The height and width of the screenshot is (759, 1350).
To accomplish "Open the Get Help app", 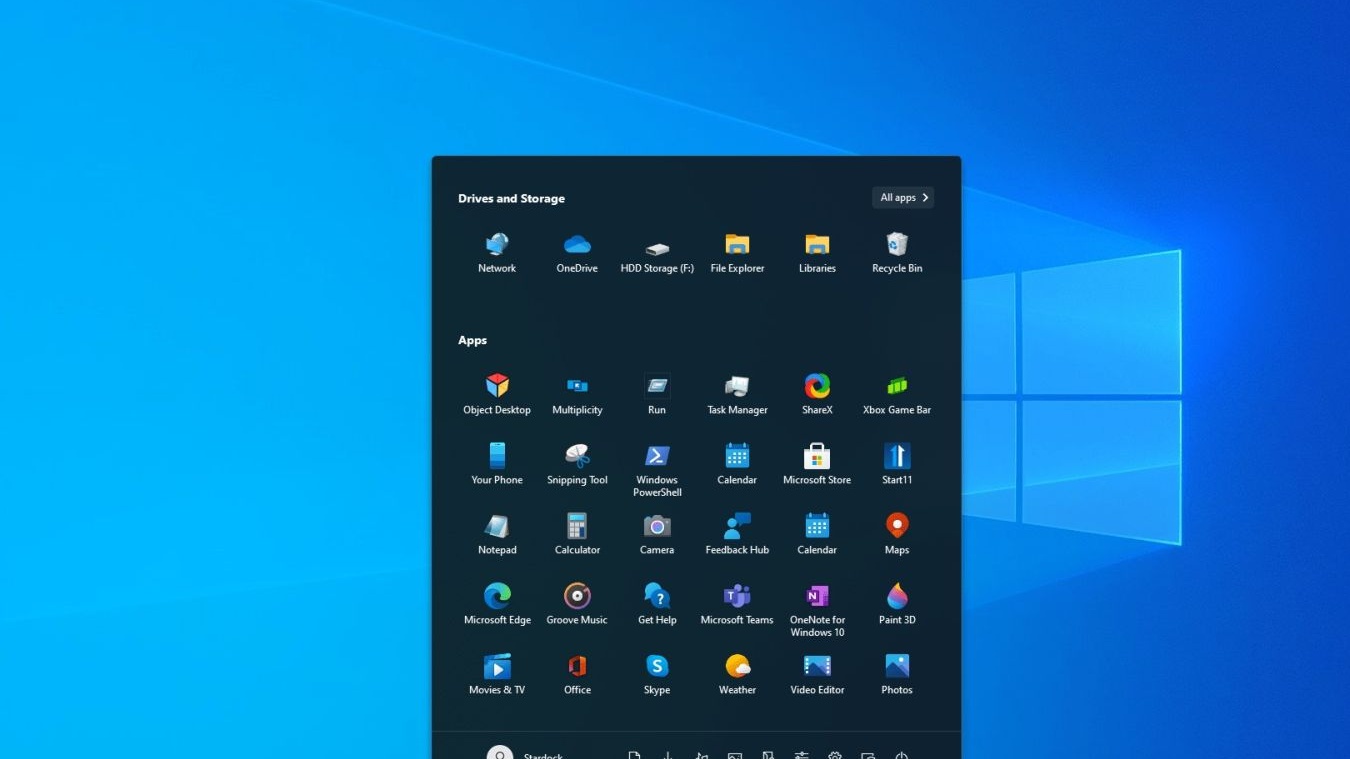I will pos(657,604).
